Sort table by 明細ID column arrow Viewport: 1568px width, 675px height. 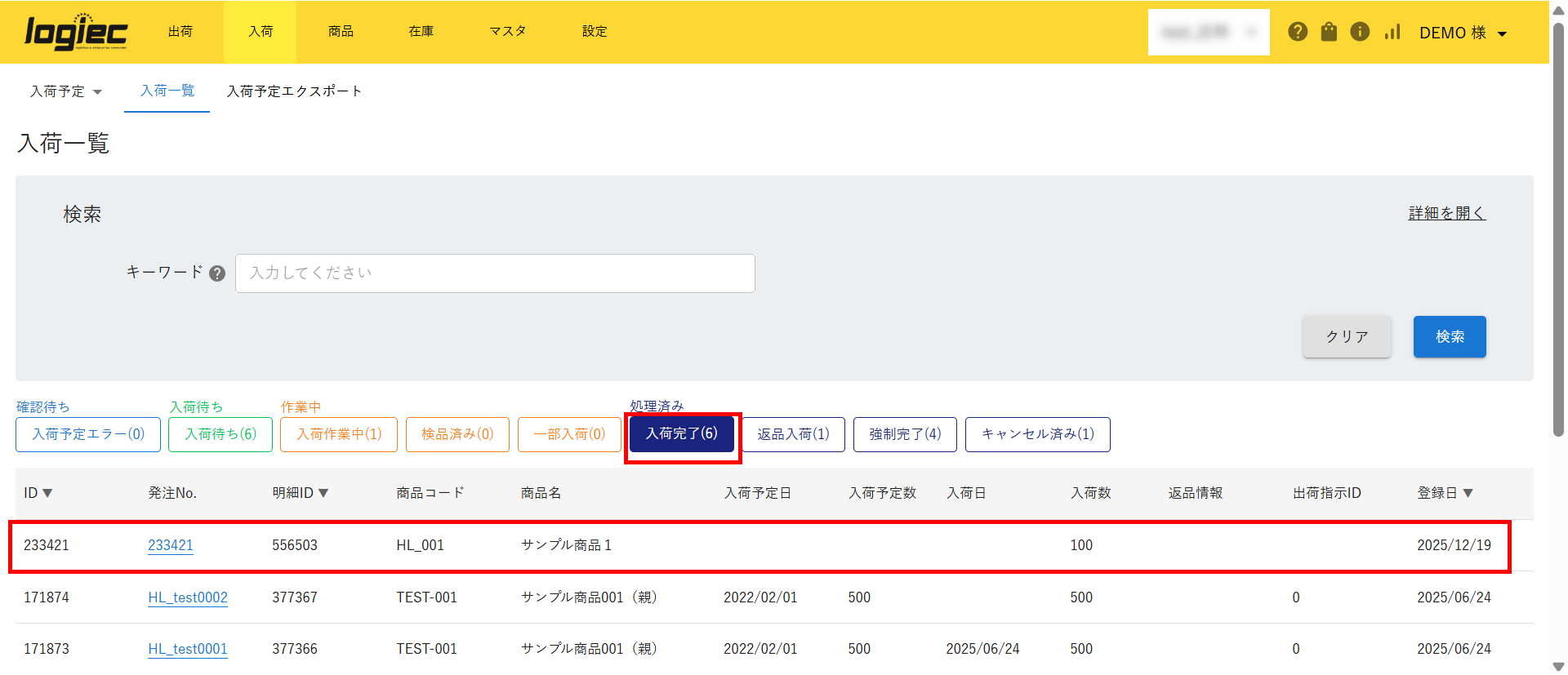tap(323, 493)
